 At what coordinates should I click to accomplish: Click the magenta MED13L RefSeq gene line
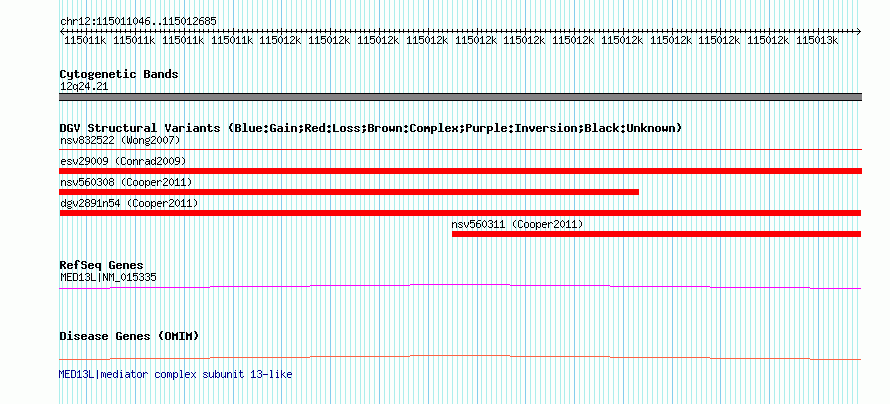click(x=460, y=287)
